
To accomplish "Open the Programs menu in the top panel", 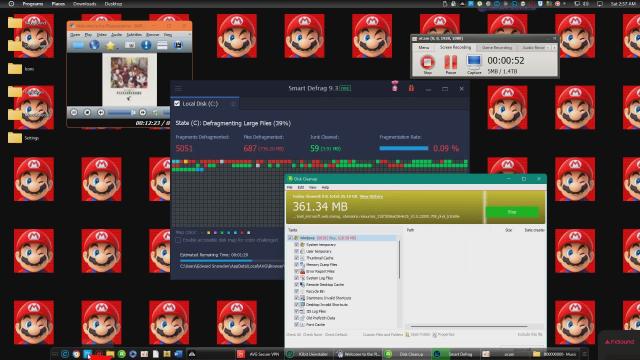I will point(33,4).
